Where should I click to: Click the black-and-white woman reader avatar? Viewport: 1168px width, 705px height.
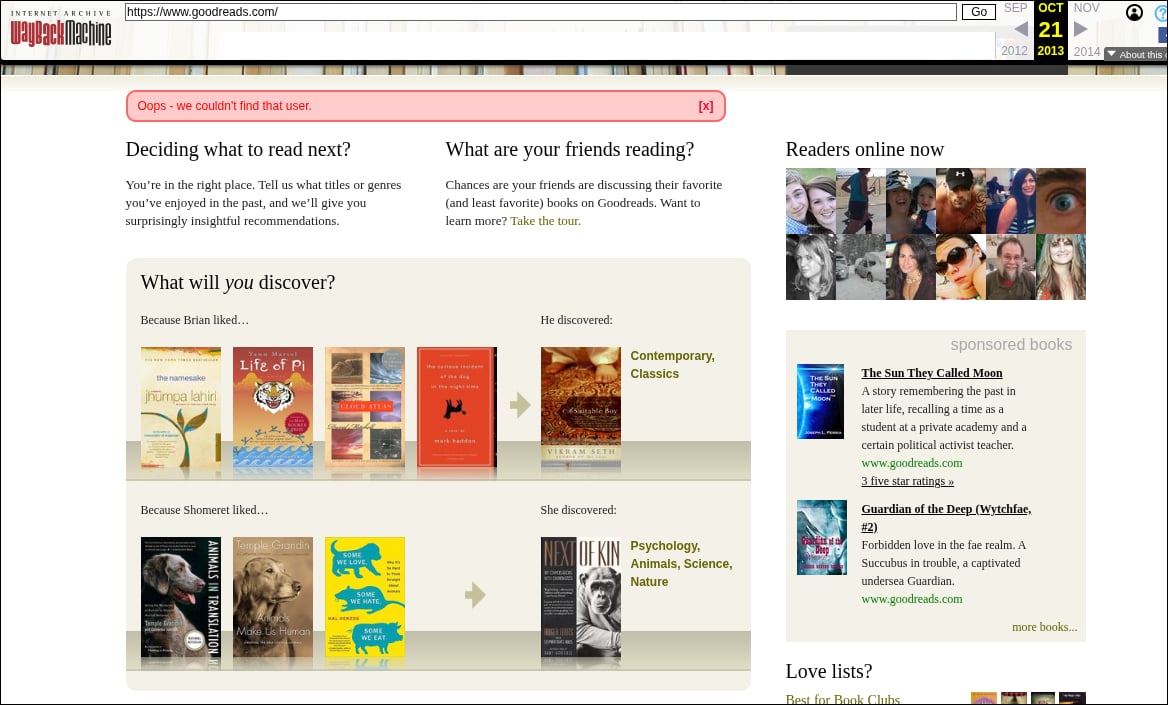pyautogui.click(x=810, y=267)
